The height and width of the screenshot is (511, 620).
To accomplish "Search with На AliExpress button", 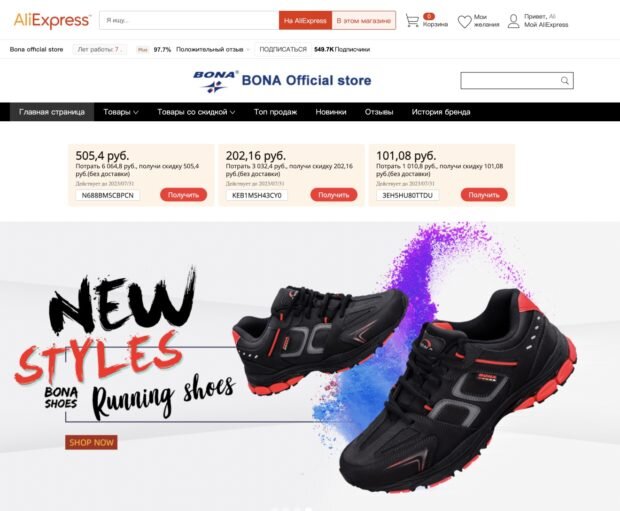I will (305, 20).
